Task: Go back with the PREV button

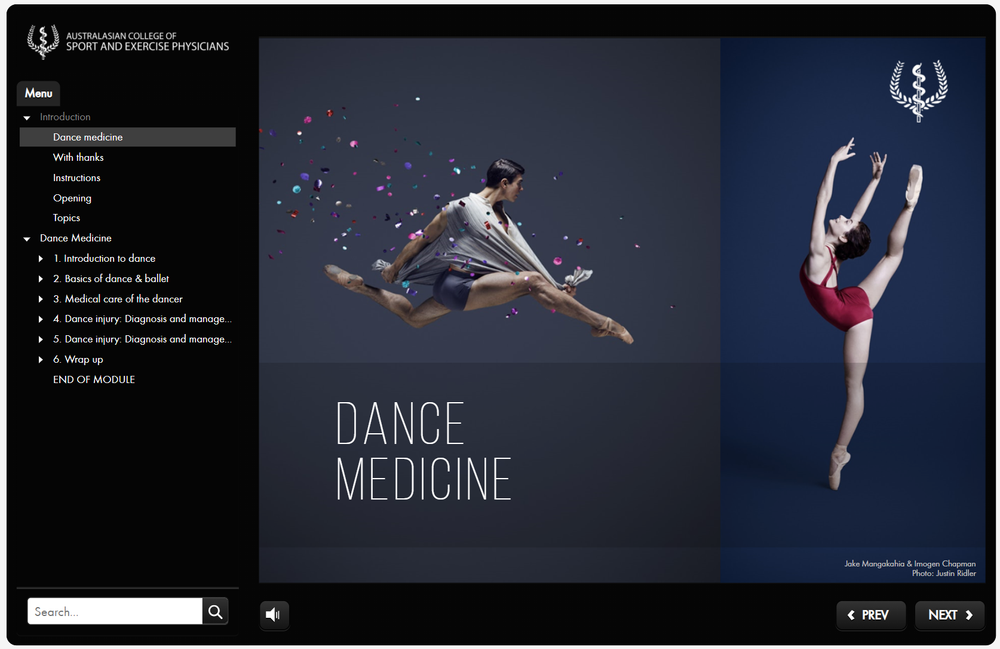Action: [x=870, y=615]
